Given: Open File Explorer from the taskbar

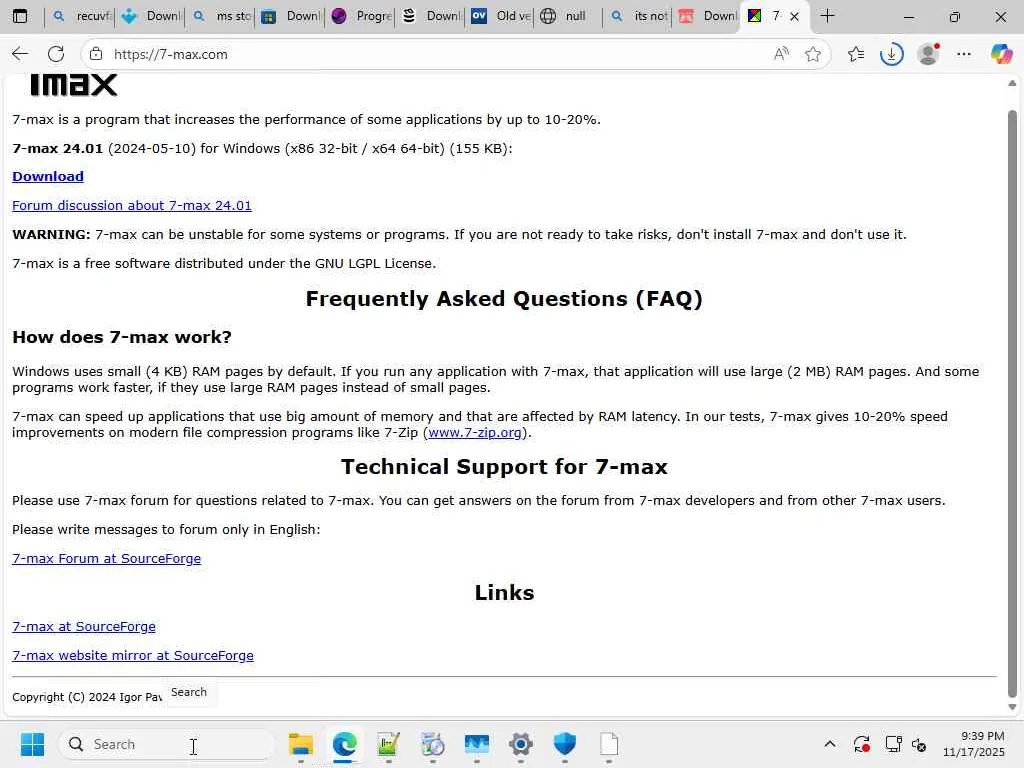Looking at the screenshot, I should pyautogui.click(x=300, y=744).
